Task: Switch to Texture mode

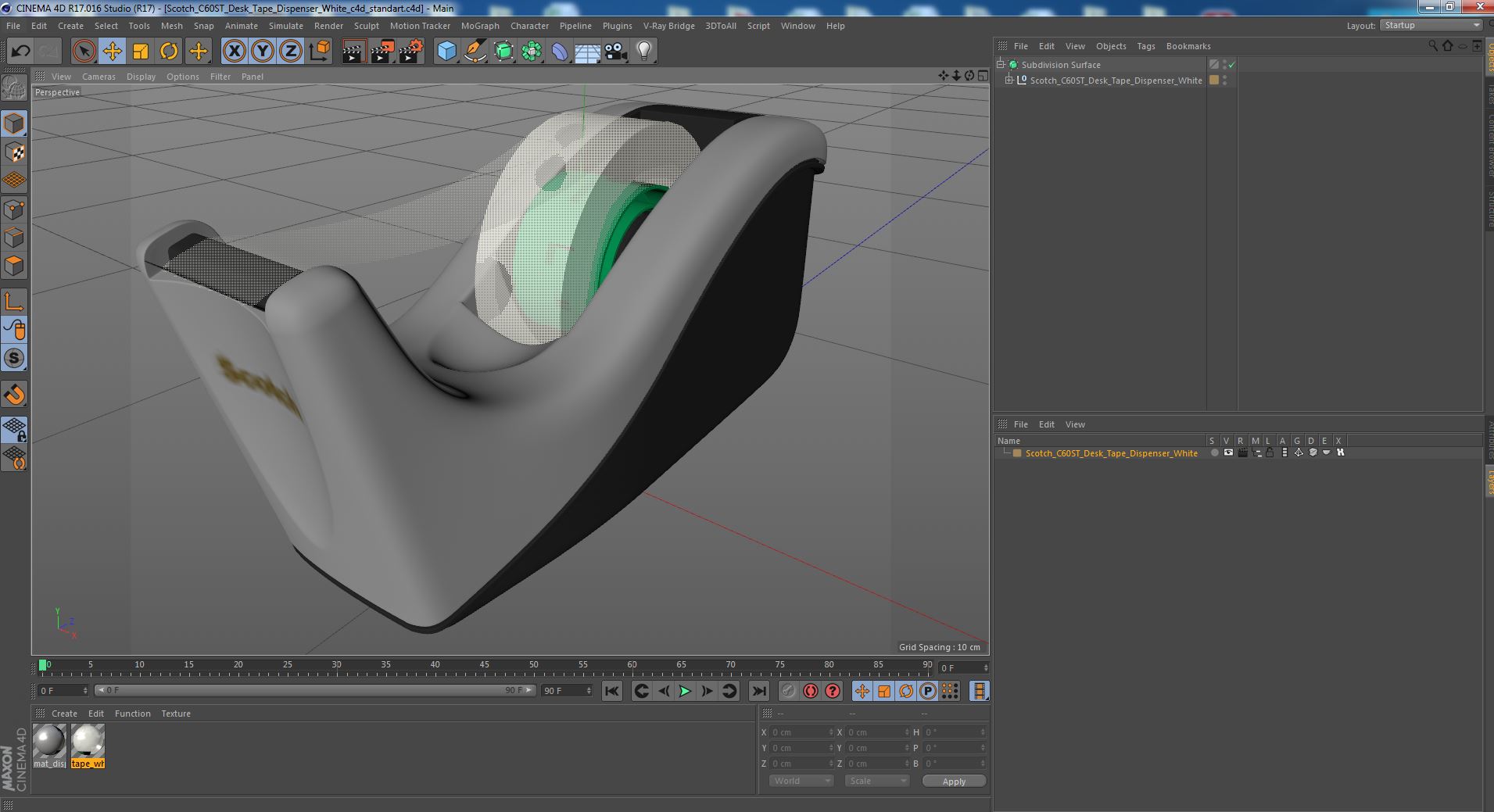Action: point(14,152)
